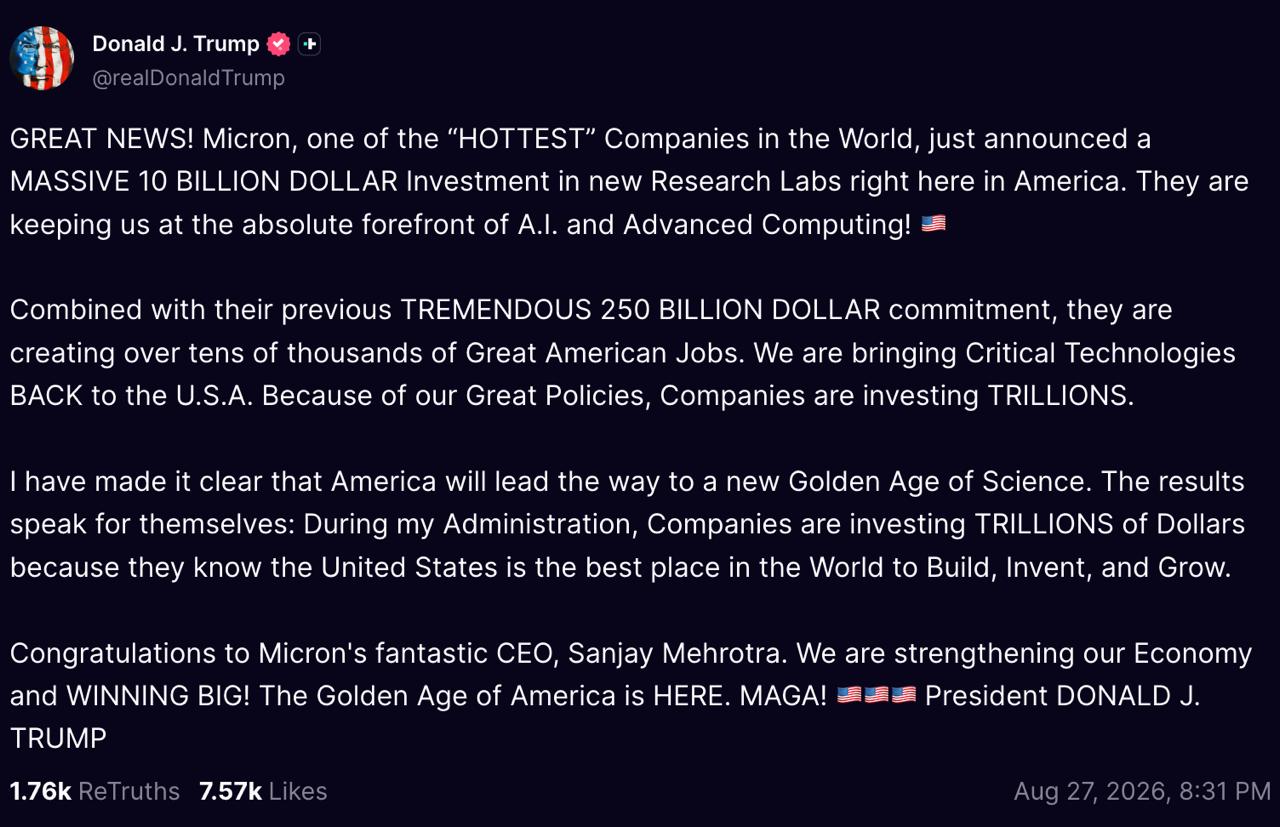Click the TREMENDOUS 250 BILLION DOLLAR phrase

(640, 310)
